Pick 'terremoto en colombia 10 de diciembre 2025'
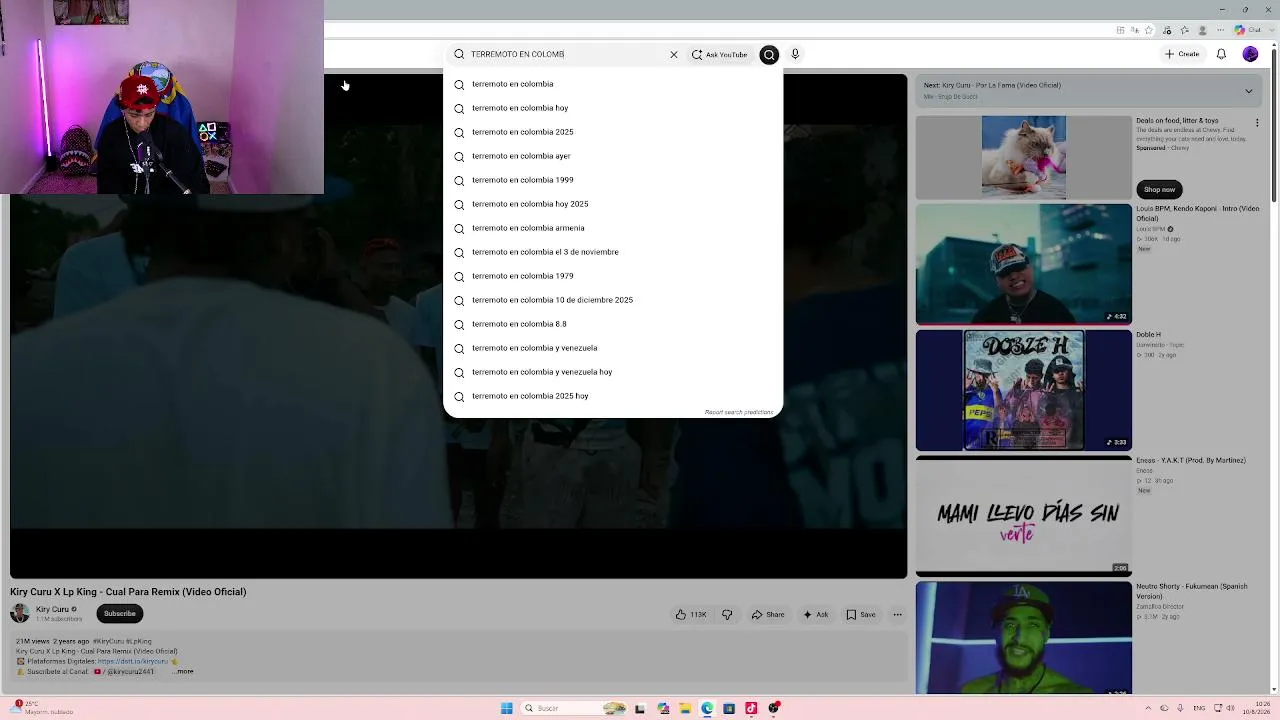This screenshot has width=1280, height=720. coord(613,300)
